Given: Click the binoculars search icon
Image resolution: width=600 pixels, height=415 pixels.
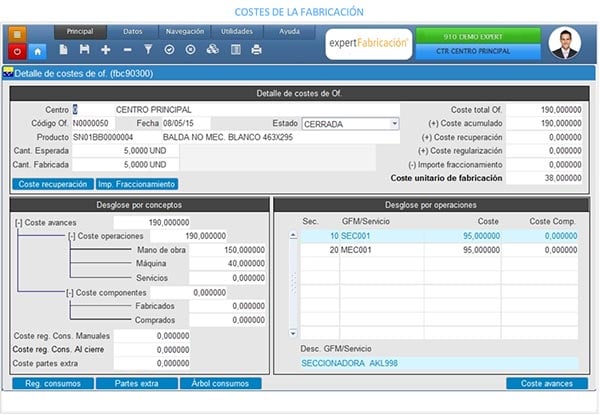Looking at the screenshot, I should point(211,49).
